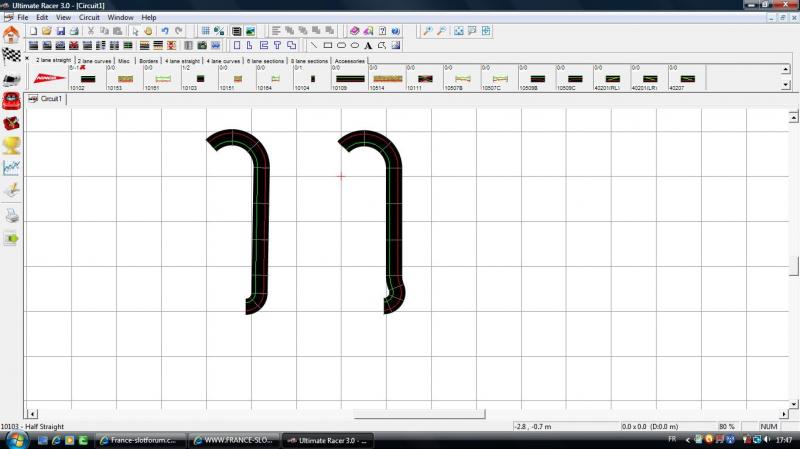Click the Home icon in the left sidebar
The width and height of the screenshot is (800, 449).
click(x=11, y=34)
